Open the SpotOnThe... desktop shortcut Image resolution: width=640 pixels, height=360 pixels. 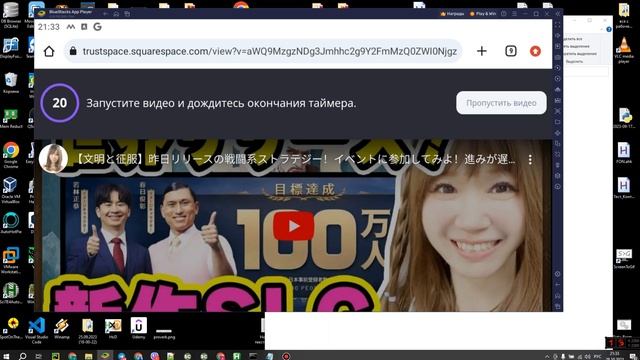[12, 329]
